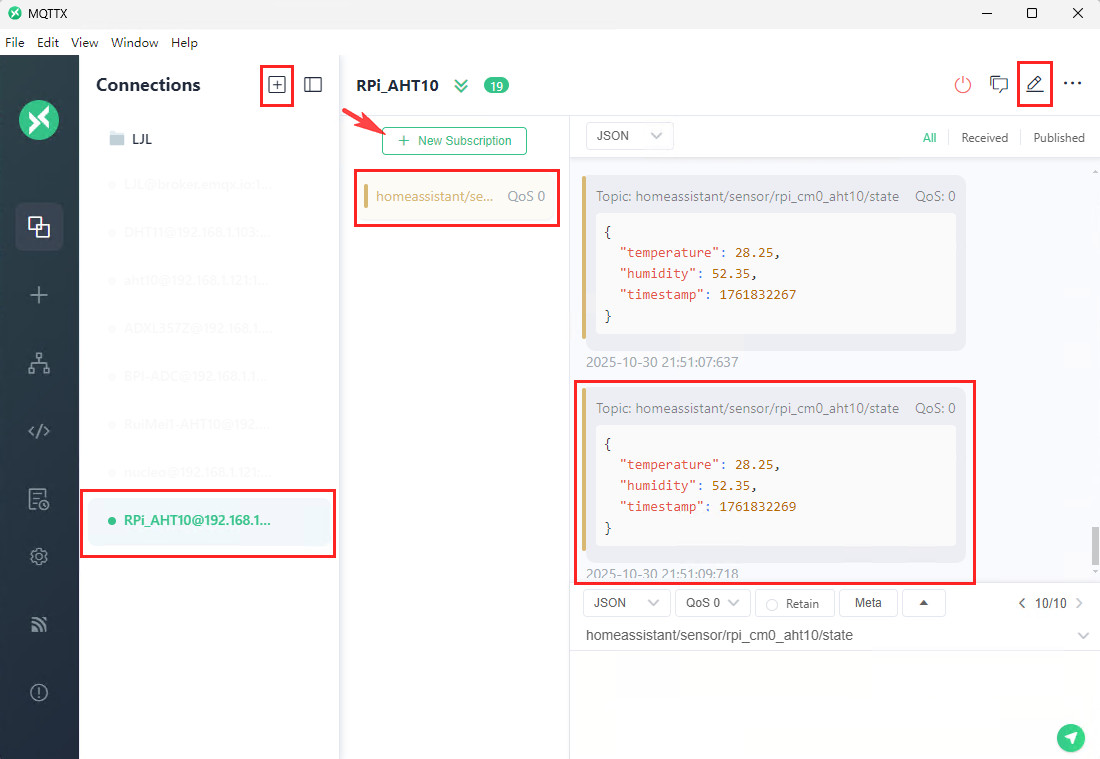Open the RSS feed icon in sidebar
Image resolution: width=1100 pixels, height=759 pixels.
(39, 624)
